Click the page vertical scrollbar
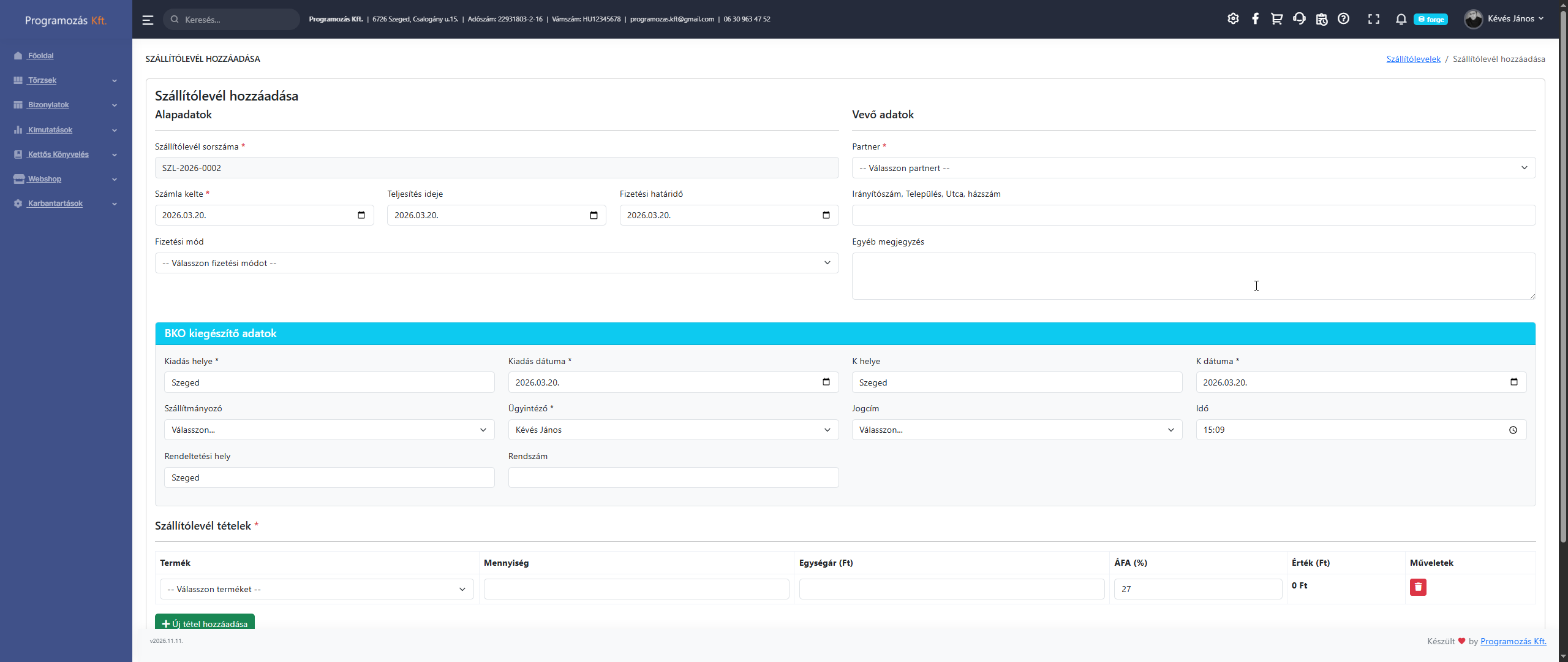 point(1562,276)
